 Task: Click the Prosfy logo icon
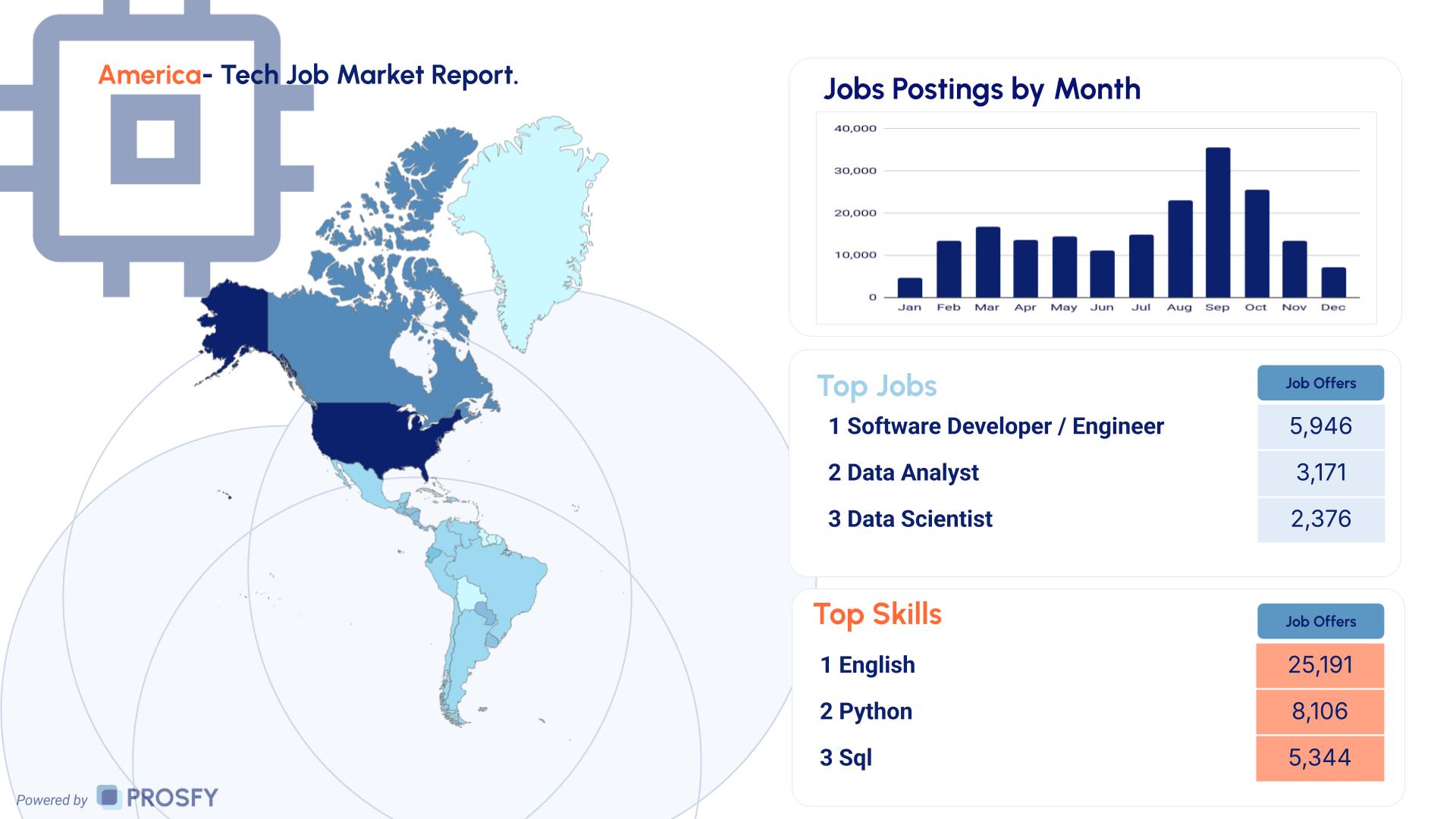coord(109,797)
